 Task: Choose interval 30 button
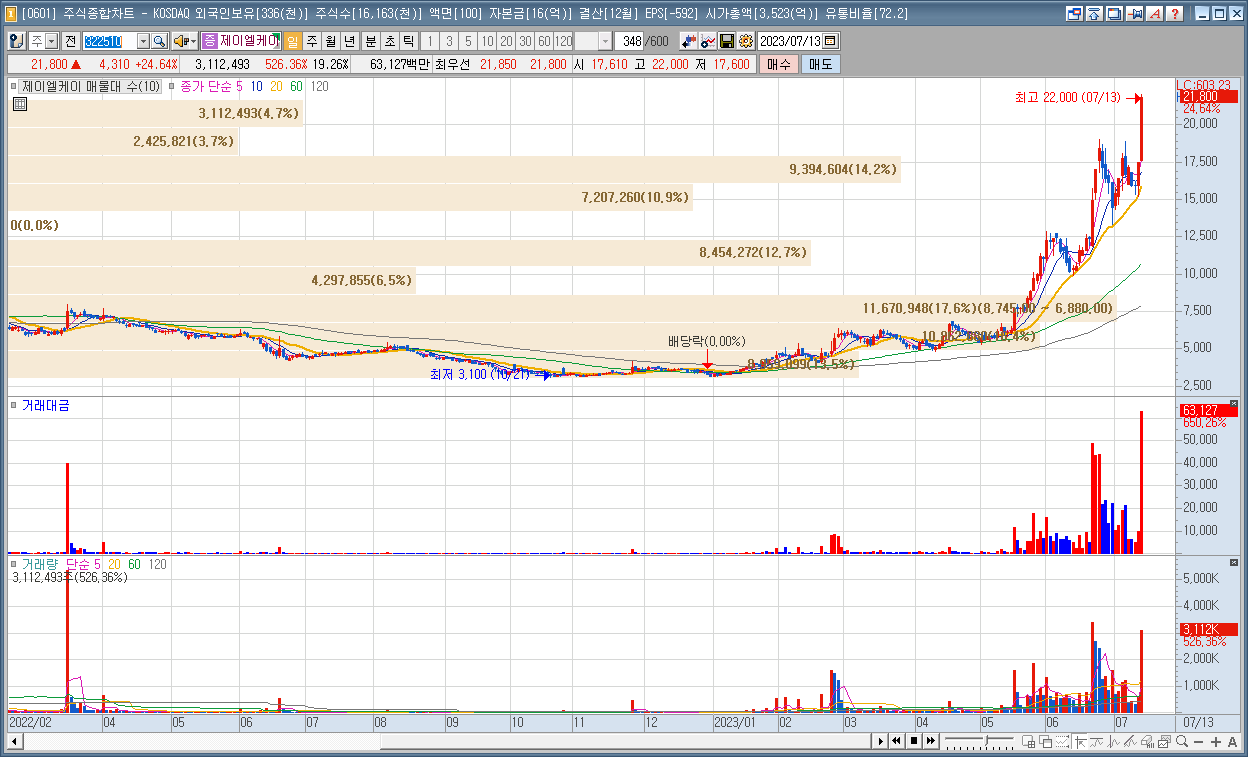(525, 41)
